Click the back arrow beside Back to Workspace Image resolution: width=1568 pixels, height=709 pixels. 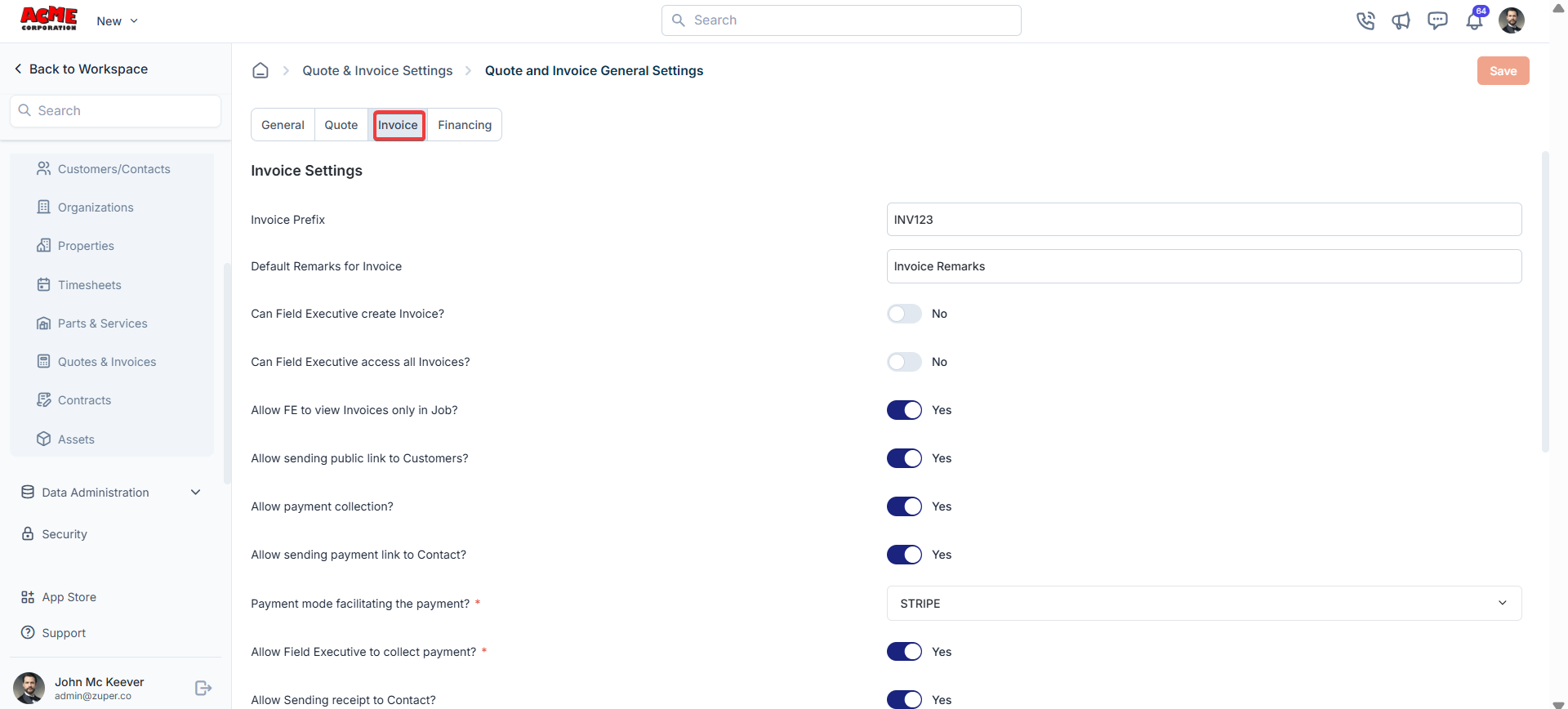[x=18, y=69]
